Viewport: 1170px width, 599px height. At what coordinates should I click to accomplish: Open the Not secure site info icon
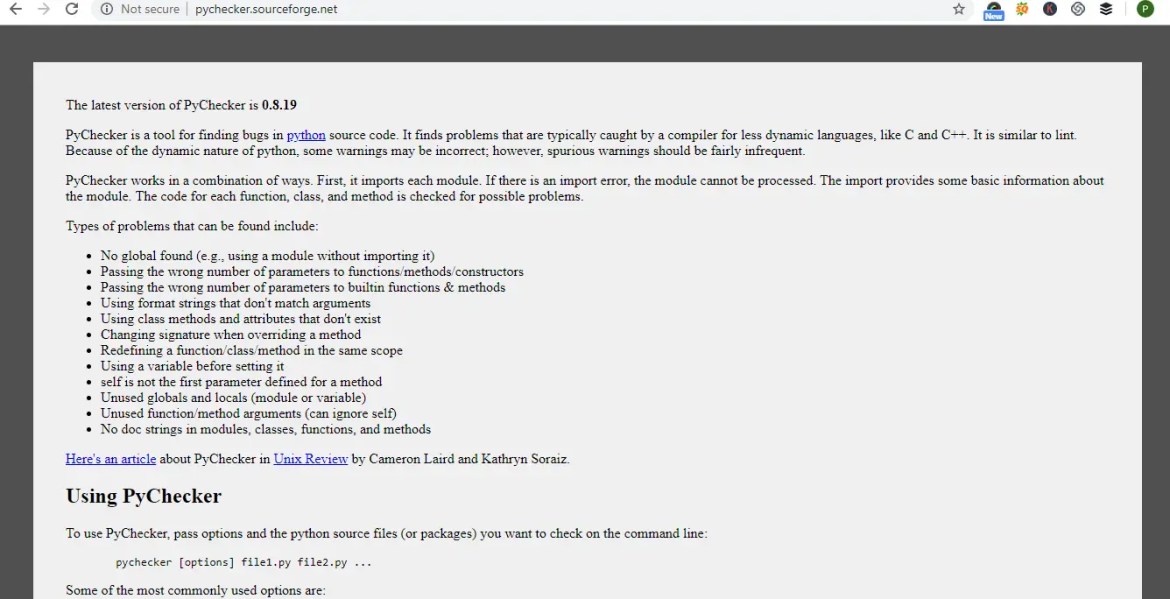[x=107, y=9]
